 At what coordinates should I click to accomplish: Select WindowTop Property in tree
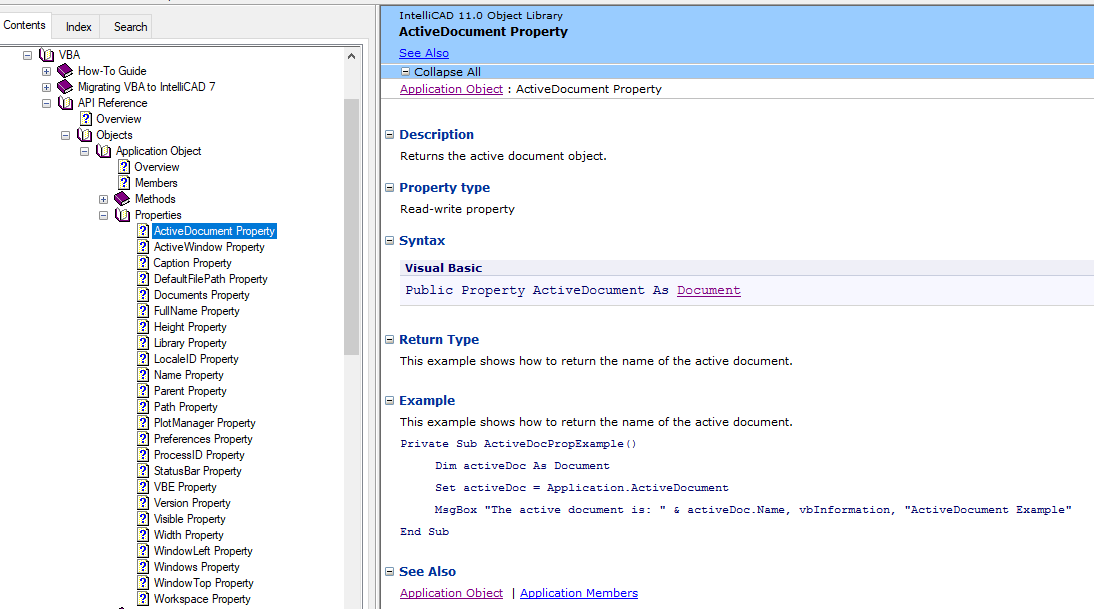pyautogui.click(x=204, y=583)
